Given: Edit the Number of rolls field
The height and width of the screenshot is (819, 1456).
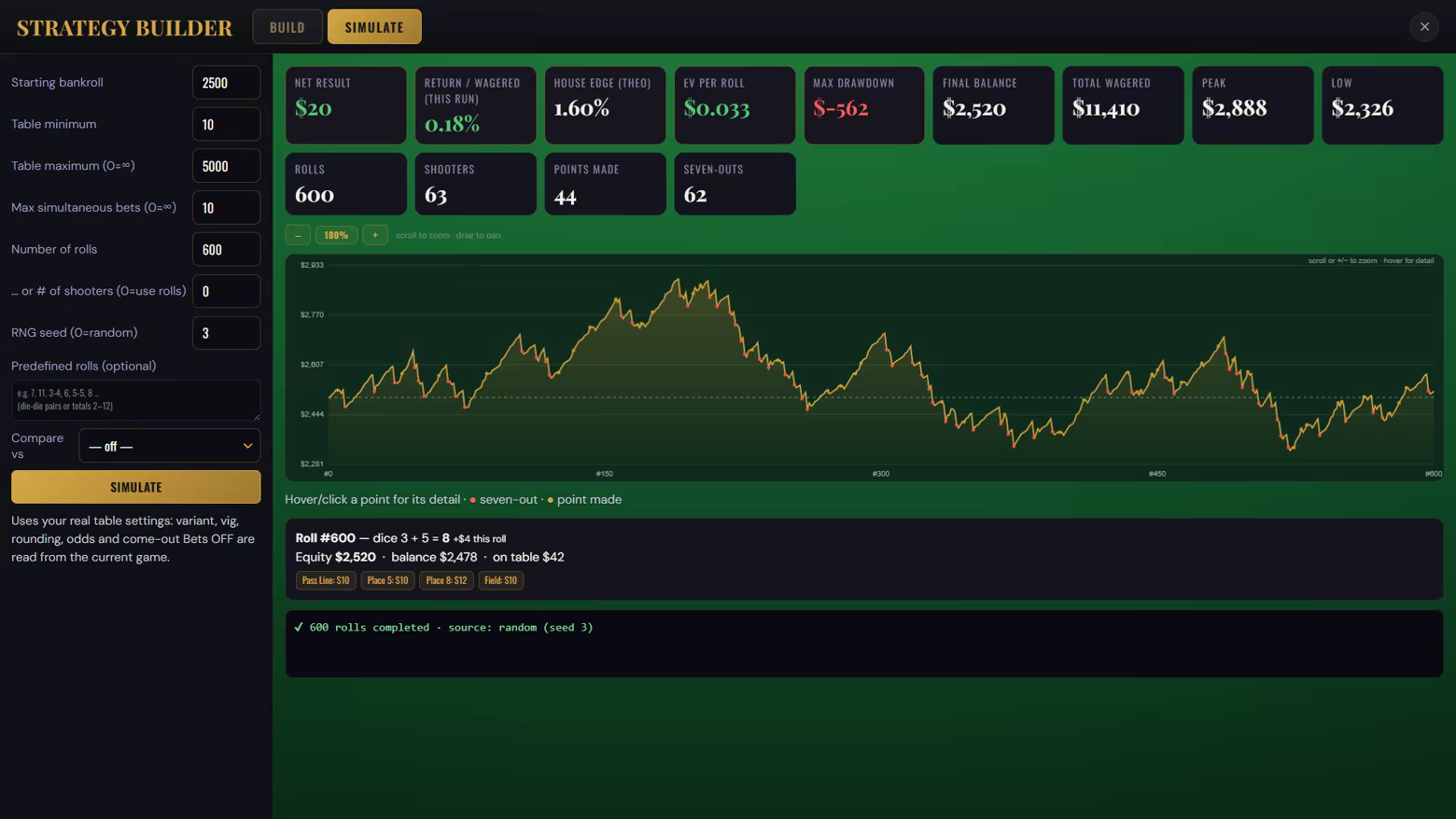Looking at the screenshot, I should 227,249.
